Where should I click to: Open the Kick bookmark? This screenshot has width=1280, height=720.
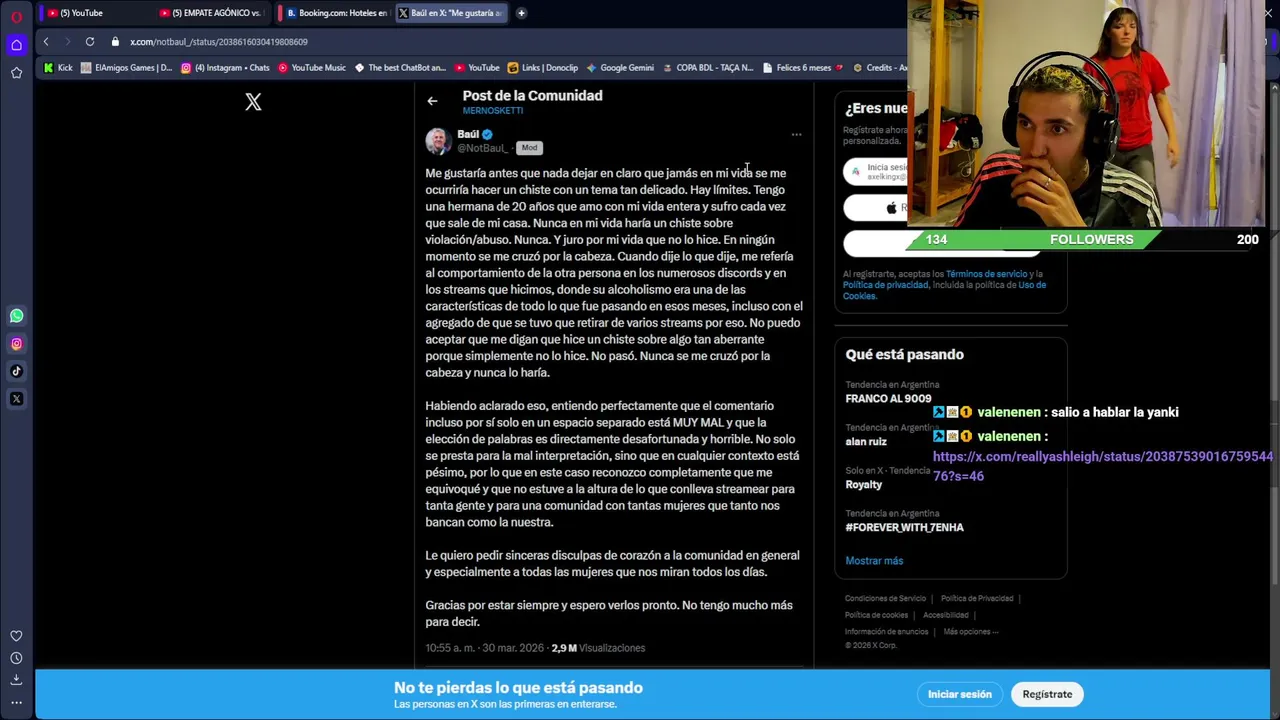click(58, 68)
